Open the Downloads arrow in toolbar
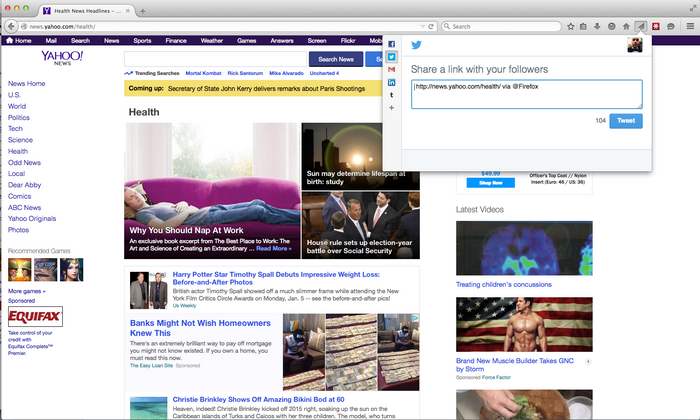This screenshot has height=420, width=700. pos(597,26)
